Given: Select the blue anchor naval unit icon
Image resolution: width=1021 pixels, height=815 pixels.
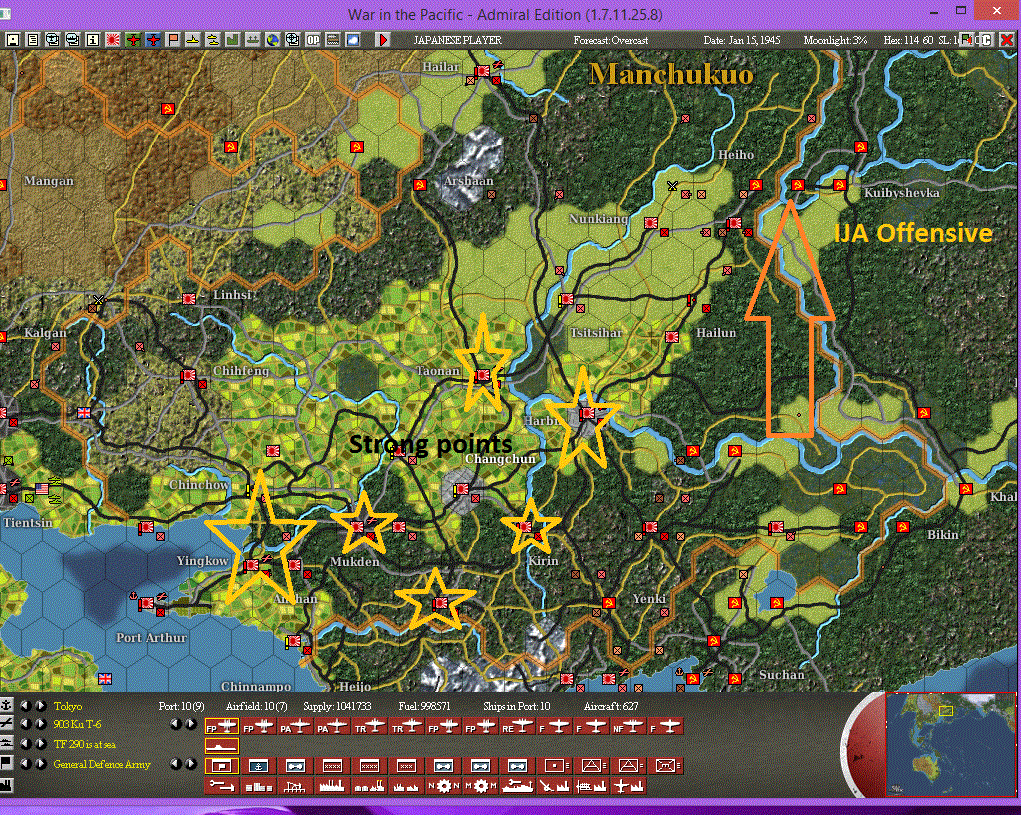Looking at the screenshot, I should pos(259,766).
